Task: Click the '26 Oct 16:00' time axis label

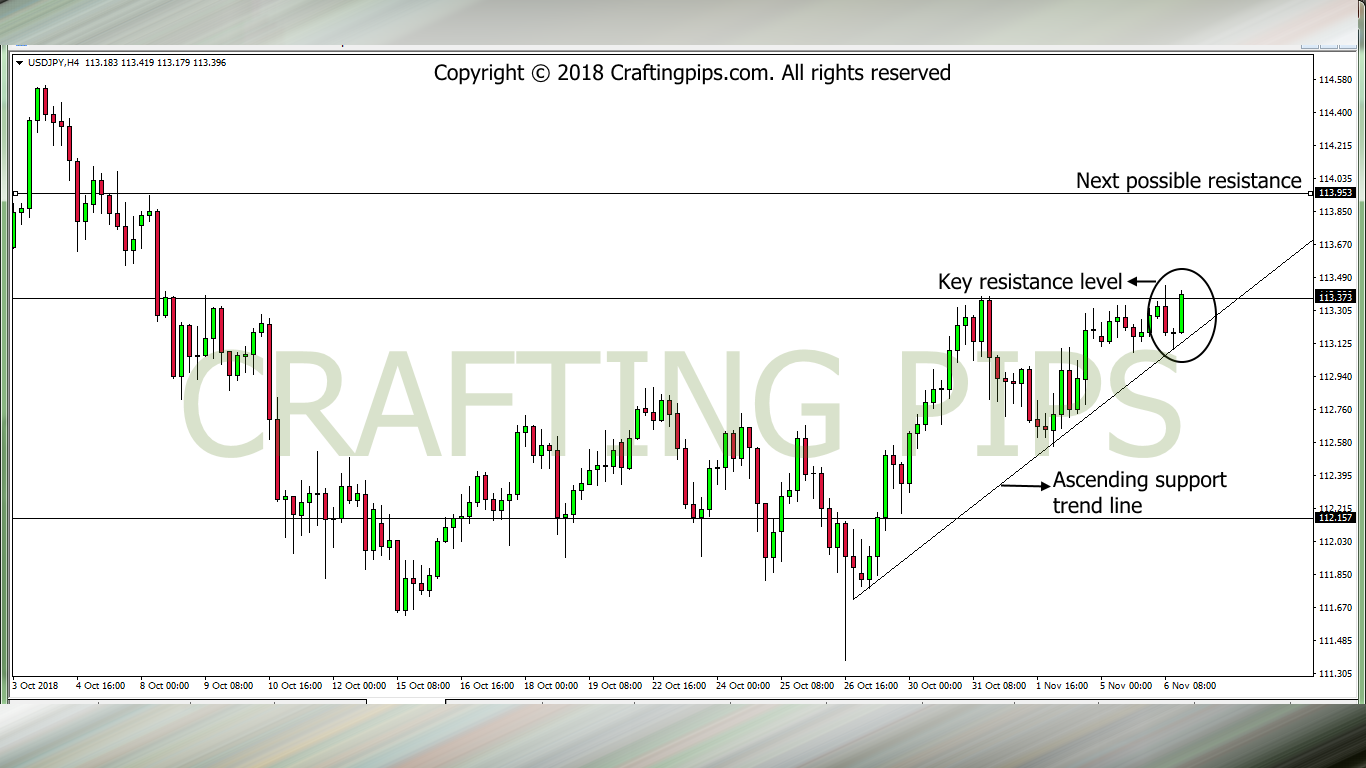Action: [871, 686]
